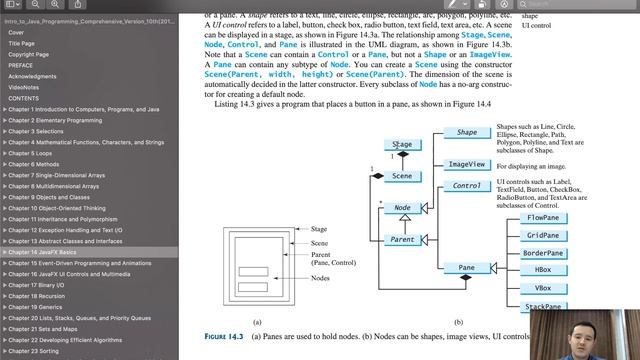Go to Chapter 16 JavaFX UI Controls and Multimedia

click(x=69, y=274)
